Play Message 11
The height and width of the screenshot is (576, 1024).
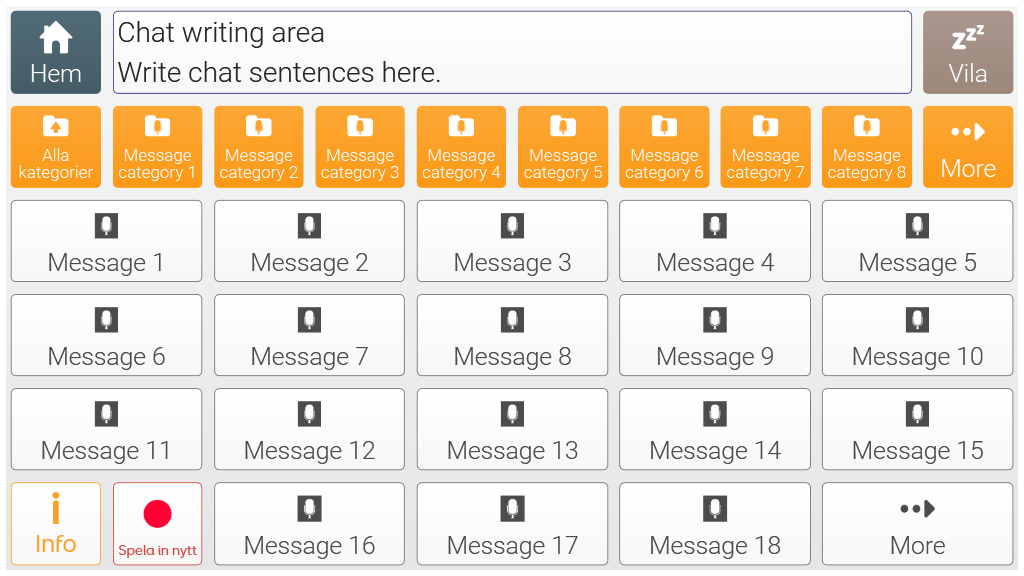[x=106, y=430]
